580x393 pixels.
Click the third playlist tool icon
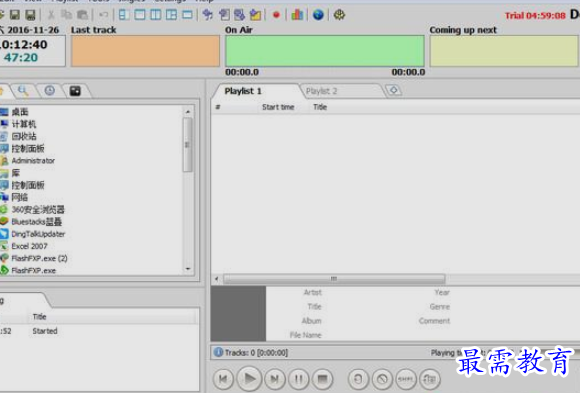(x=240, y=15)
